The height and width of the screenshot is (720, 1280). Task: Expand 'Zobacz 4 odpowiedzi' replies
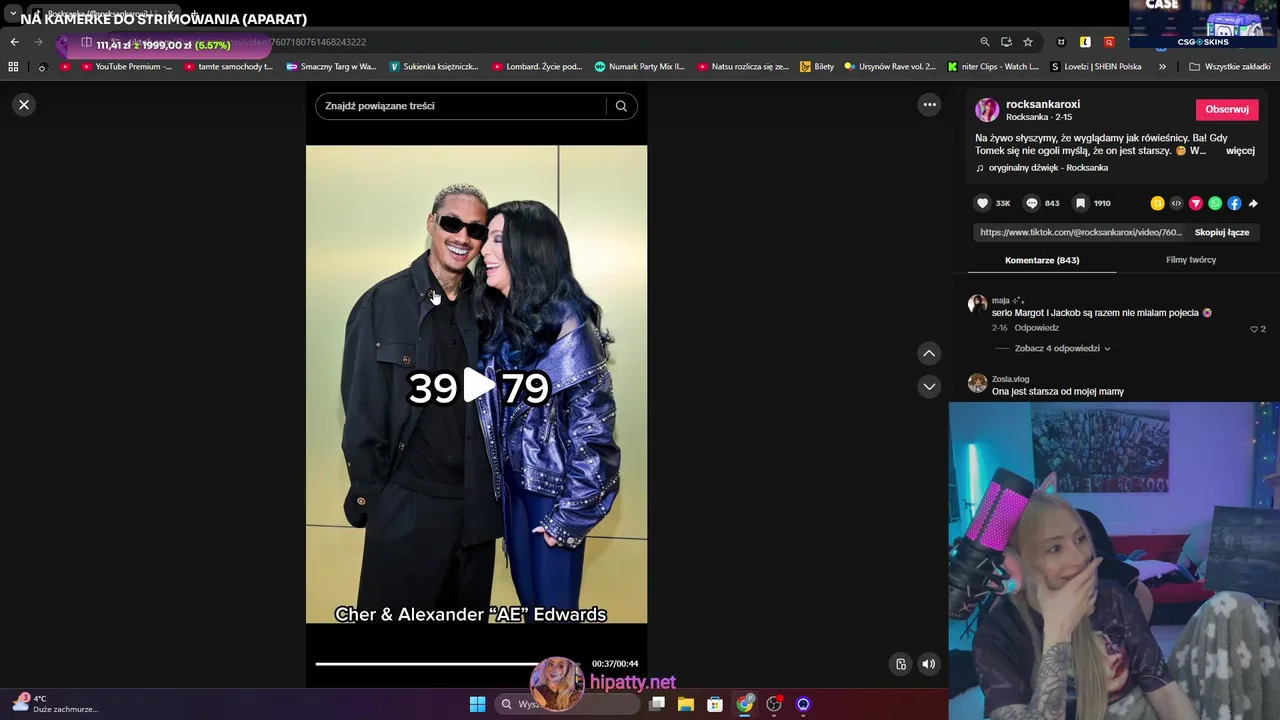click(1062, 349)
